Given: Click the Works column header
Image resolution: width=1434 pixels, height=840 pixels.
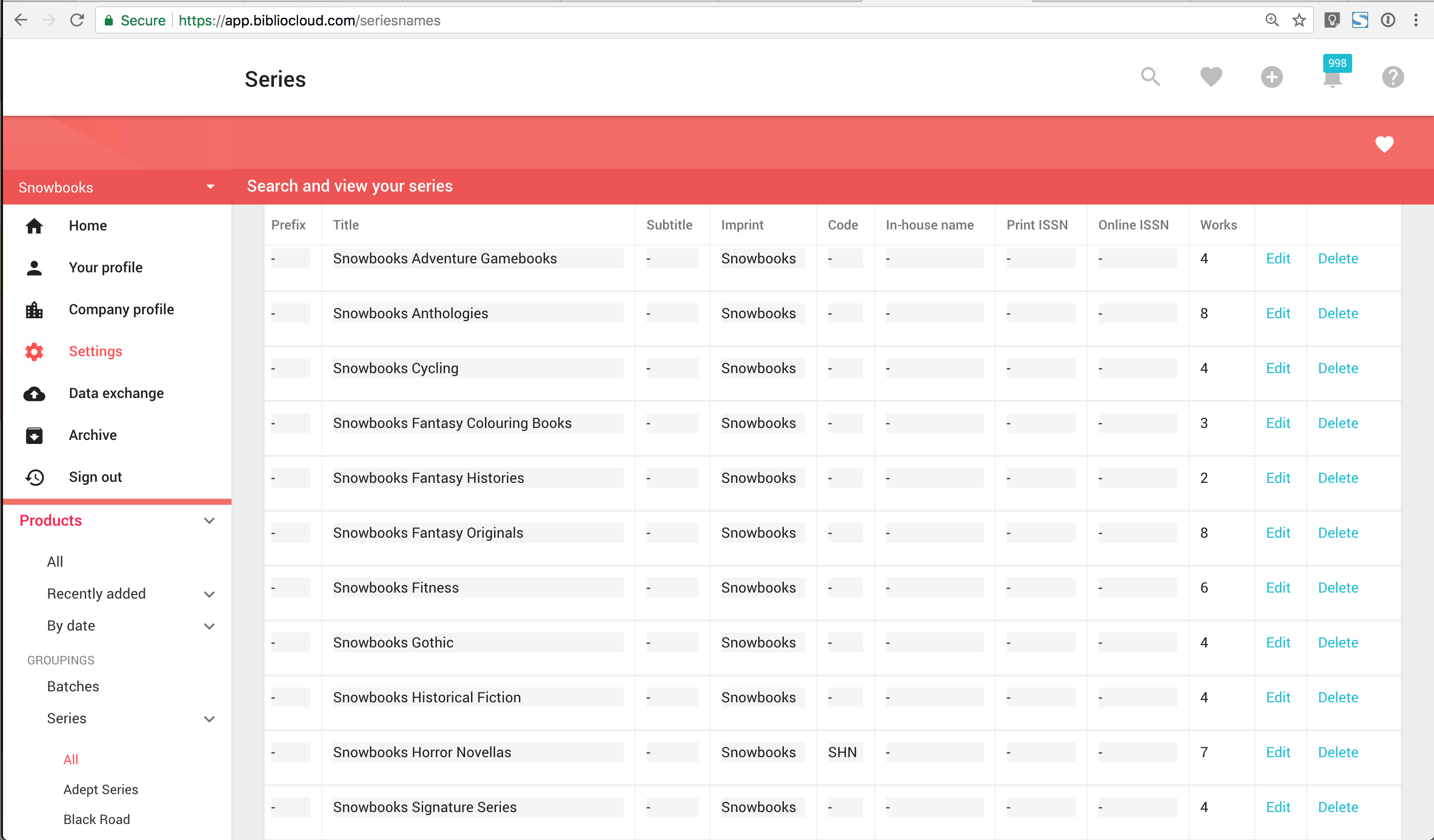Looking at the screenshot, I should [x=1218, y=224].
